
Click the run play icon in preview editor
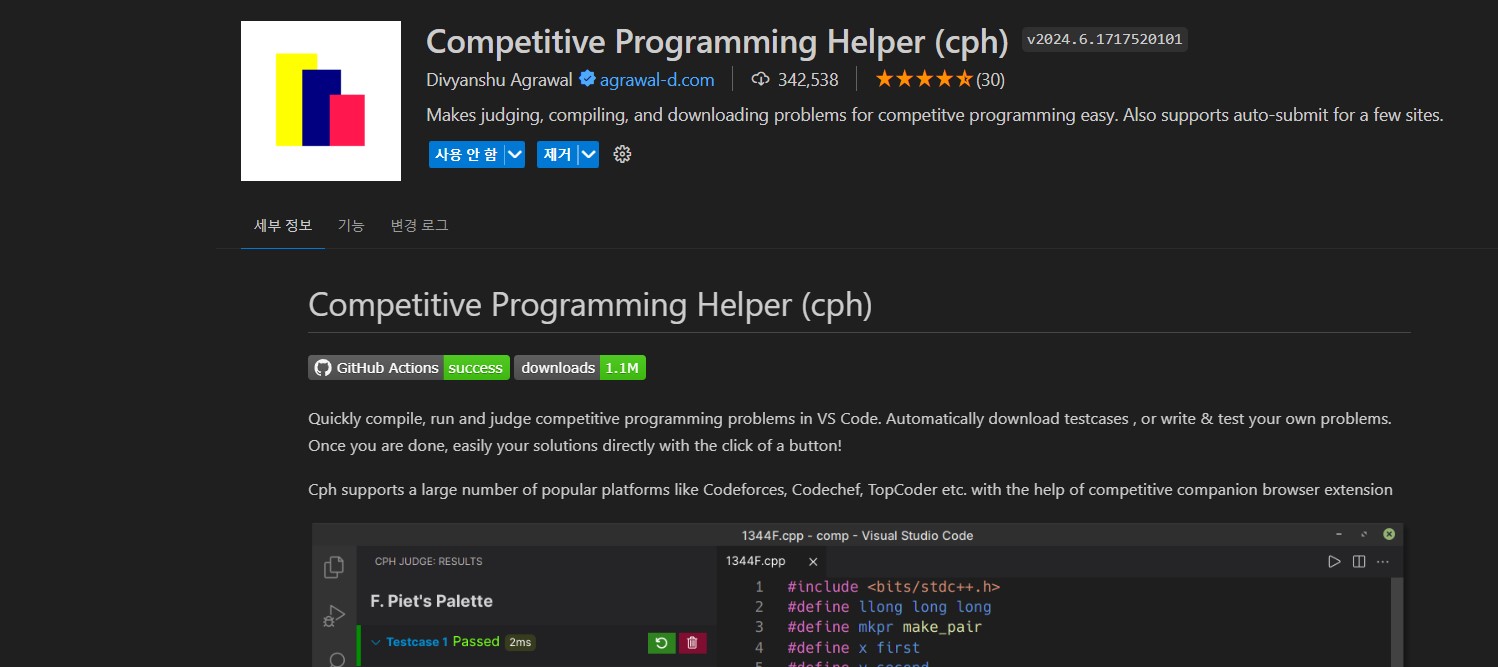[1334, 562]
